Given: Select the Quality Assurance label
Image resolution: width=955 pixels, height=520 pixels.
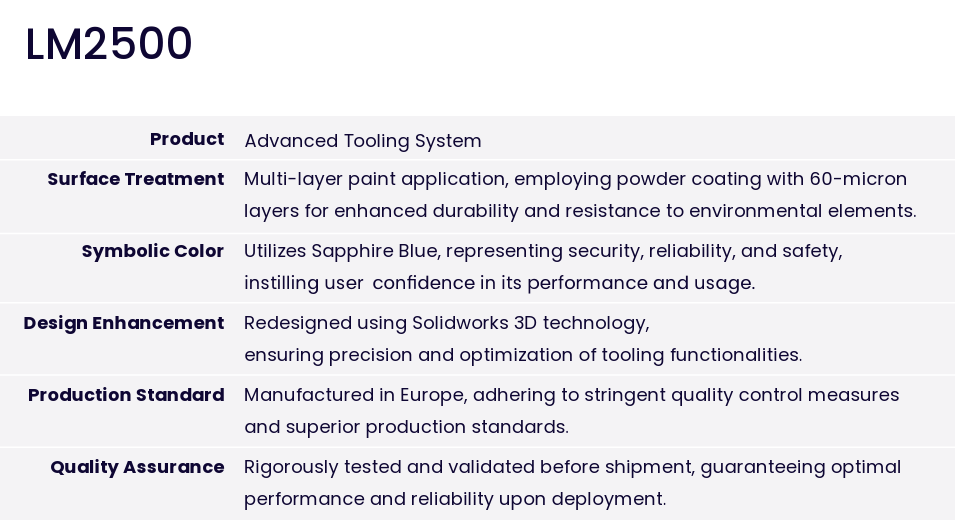Looking at the screenshot, I should click(137, 467).
